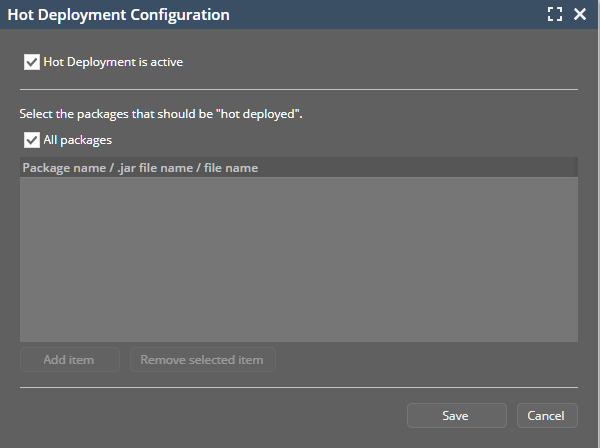Maximize the Hot Deployment Configuration dialog
The width and height of the screenshot is (600, 448).
[556, 15]
